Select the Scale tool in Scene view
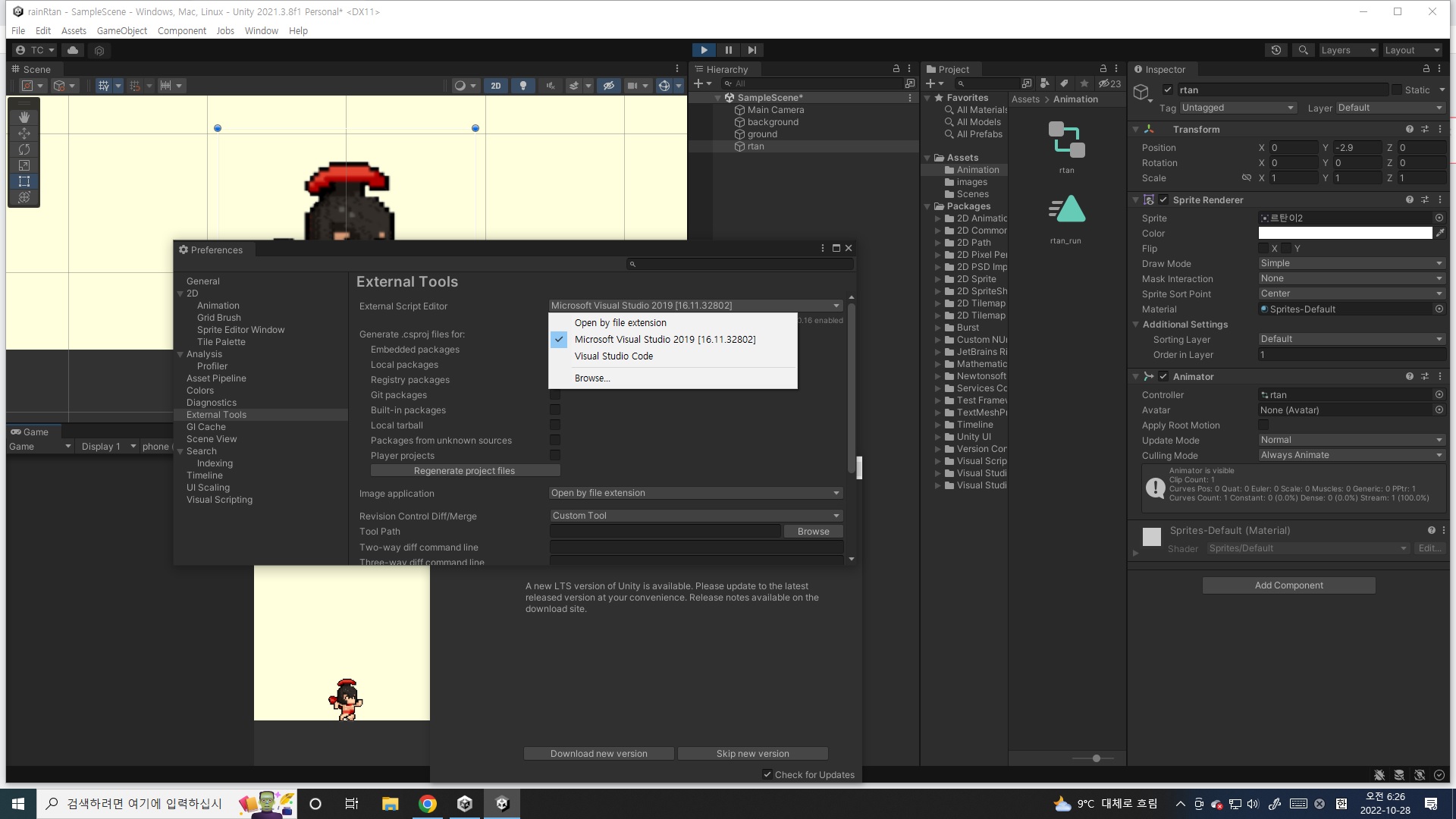This screenshot has width=1456, height=819. (24, 165)
